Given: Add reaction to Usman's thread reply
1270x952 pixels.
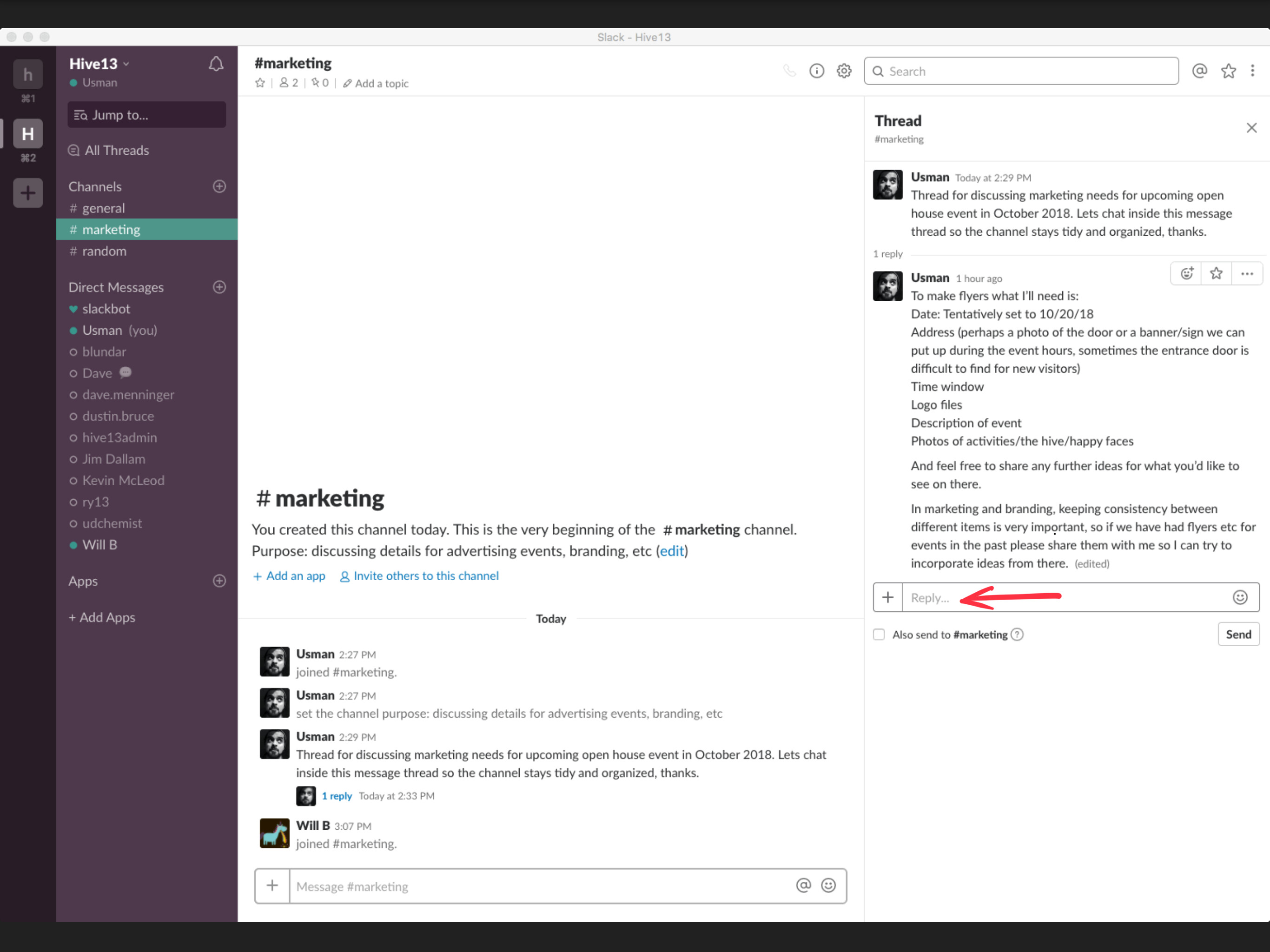Looking at the screenshot, I should point(1187,273).
